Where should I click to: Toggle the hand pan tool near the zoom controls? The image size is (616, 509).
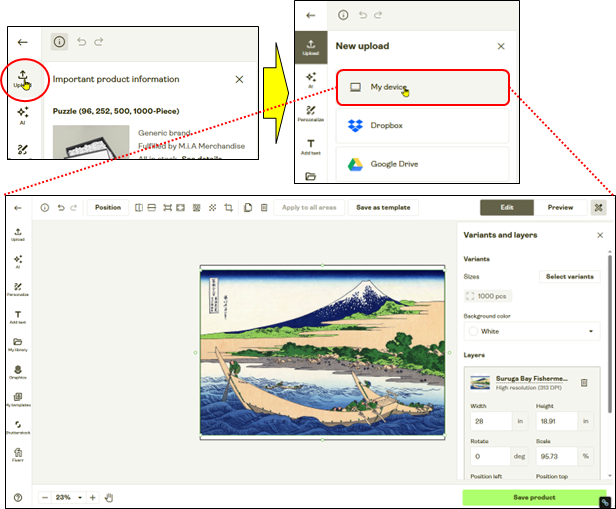109,497
